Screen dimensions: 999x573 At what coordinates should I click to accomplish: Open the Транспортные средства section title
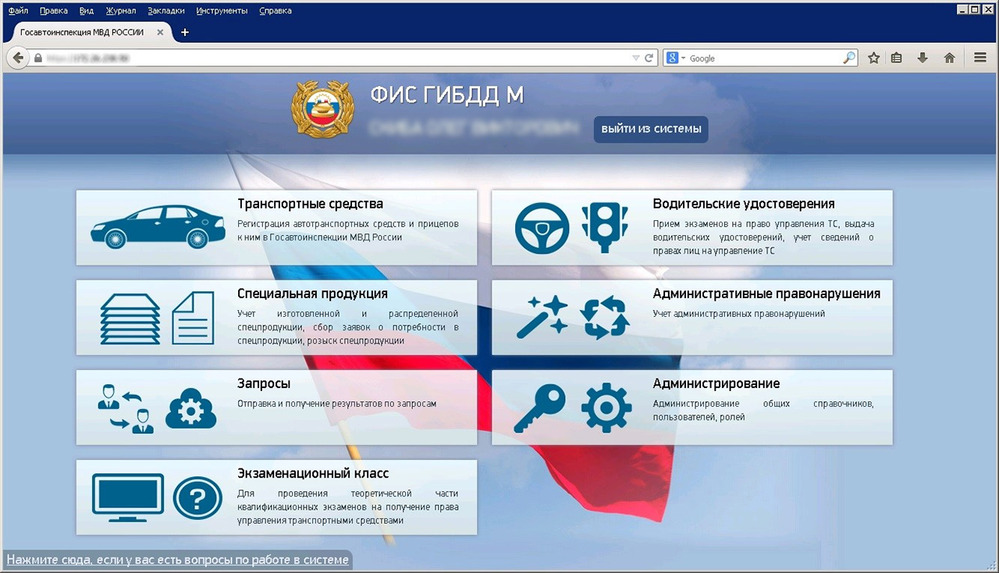click(310, 204)
